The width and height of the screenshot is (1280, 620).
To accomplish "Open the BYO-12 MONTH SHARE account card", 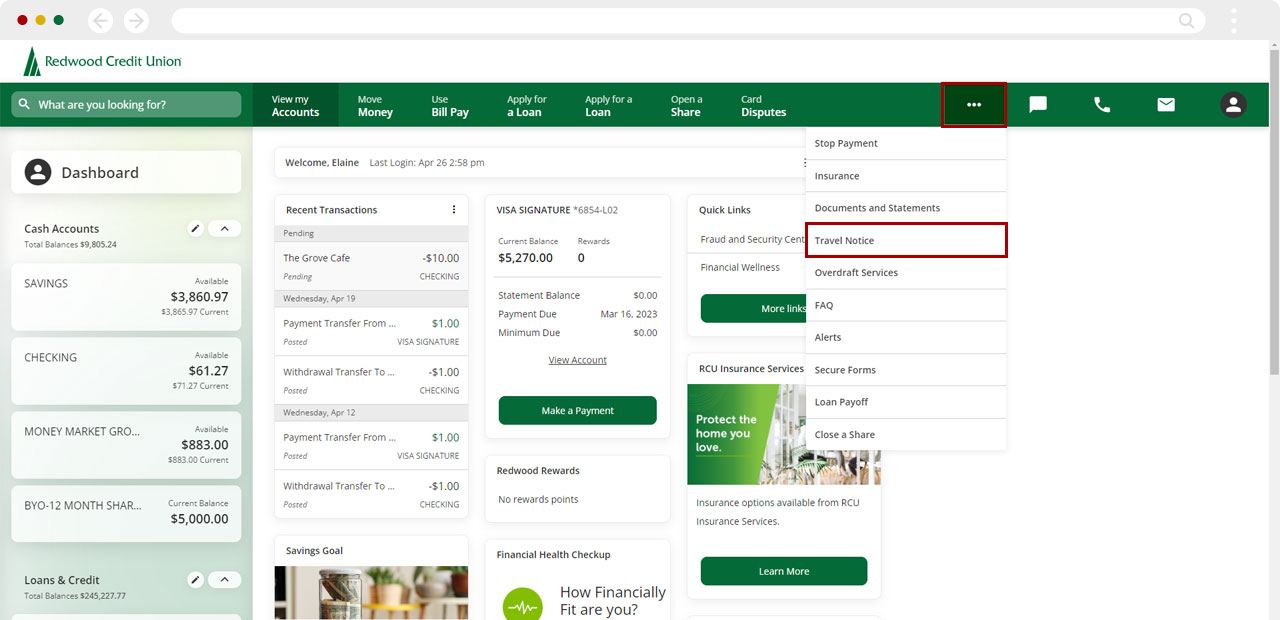I will pos(126,514).
